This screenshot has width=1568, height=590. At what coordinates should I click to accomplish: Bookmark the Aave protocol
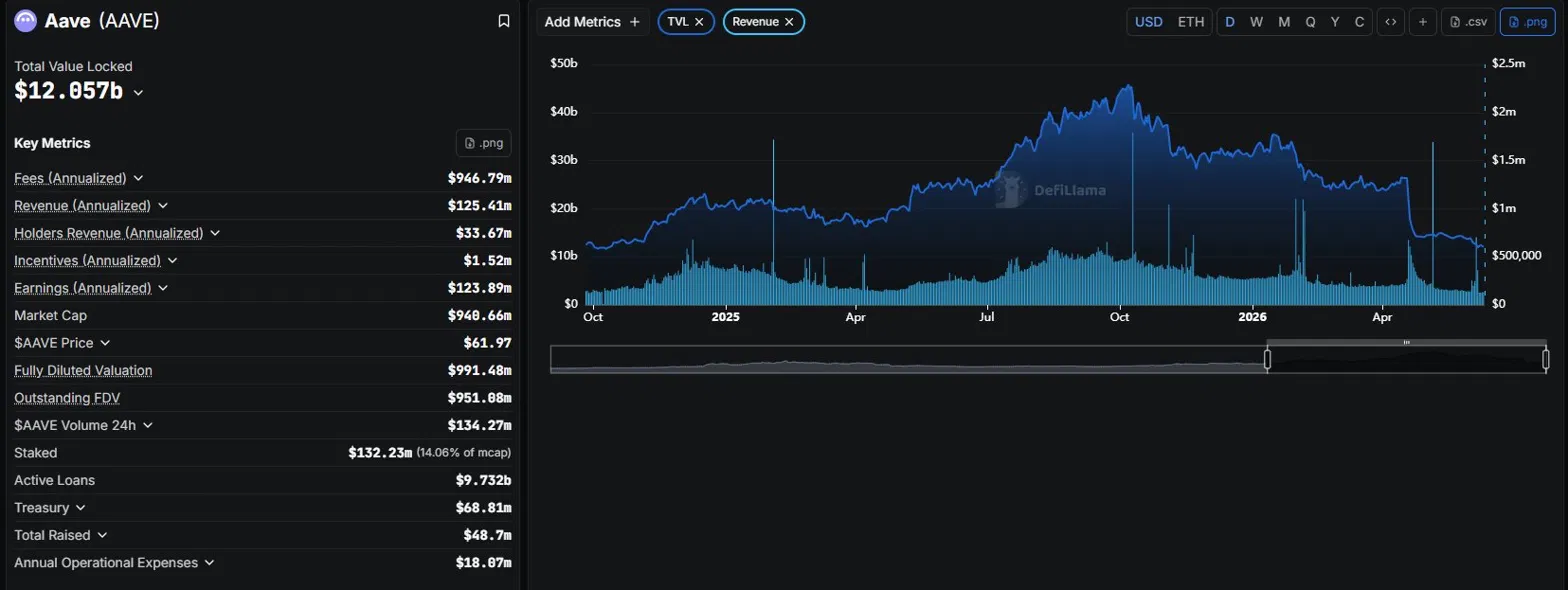click(x=503, y=21)
